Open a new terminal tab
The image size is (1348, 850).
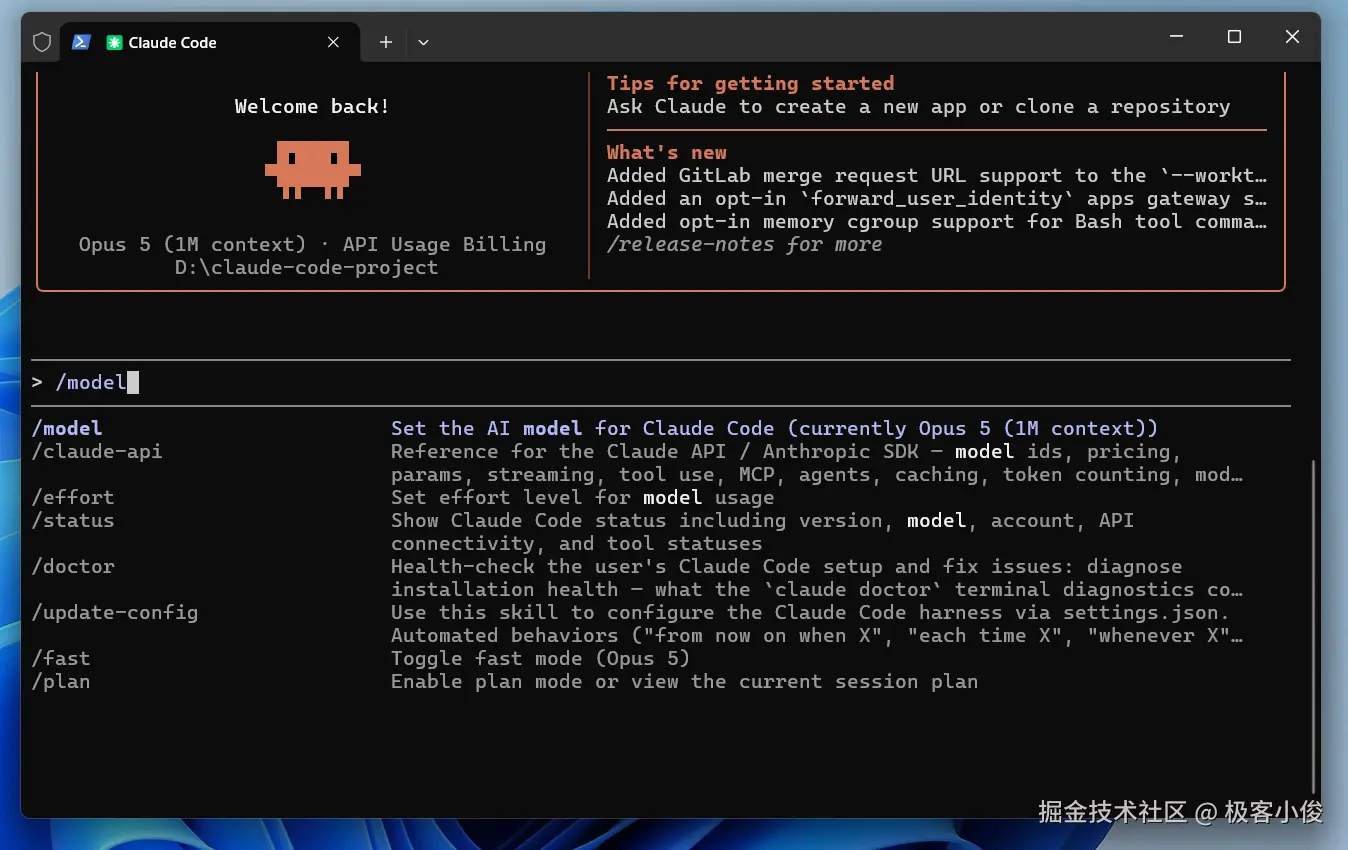pos(386,42)
